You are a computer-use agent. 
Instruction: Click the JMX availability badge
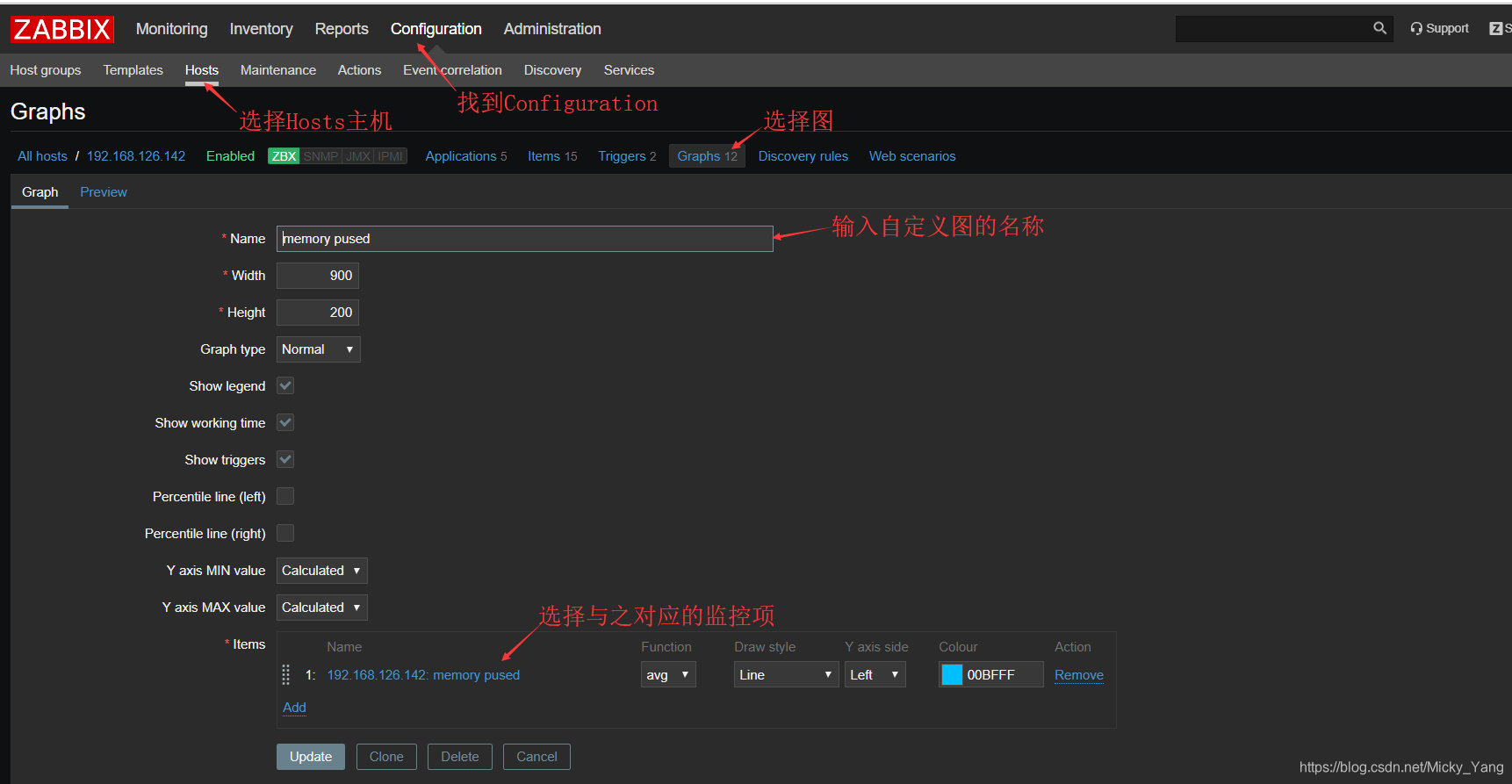(358, 156)
